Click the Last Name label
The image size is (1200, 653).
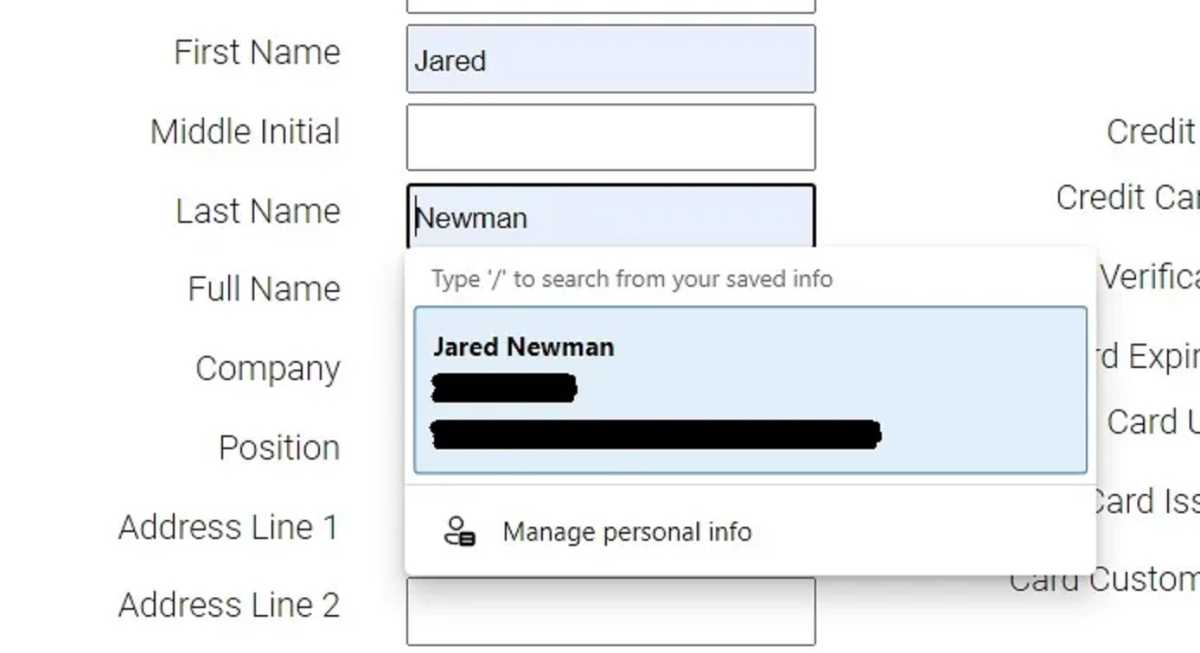(x=258, y=211)
